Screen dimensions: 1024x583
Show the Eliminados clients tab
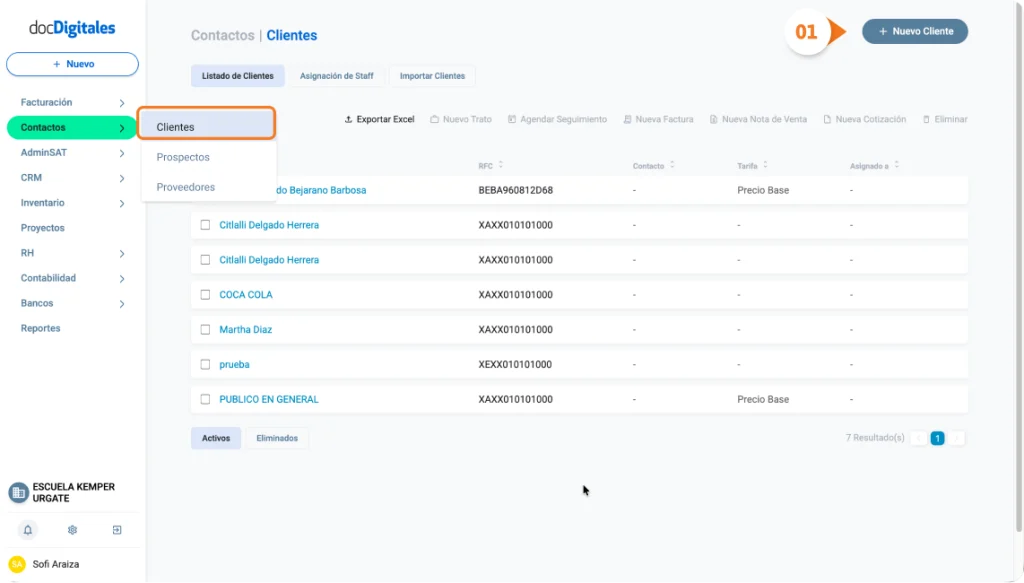coord(277,438)
